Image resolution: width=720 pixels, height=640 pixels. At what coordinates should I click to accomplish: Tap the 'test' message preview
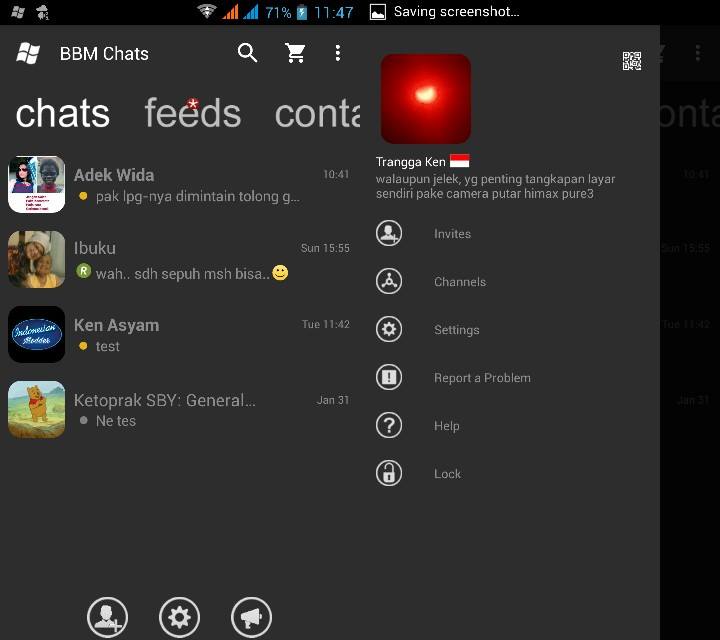click(107, 346)
